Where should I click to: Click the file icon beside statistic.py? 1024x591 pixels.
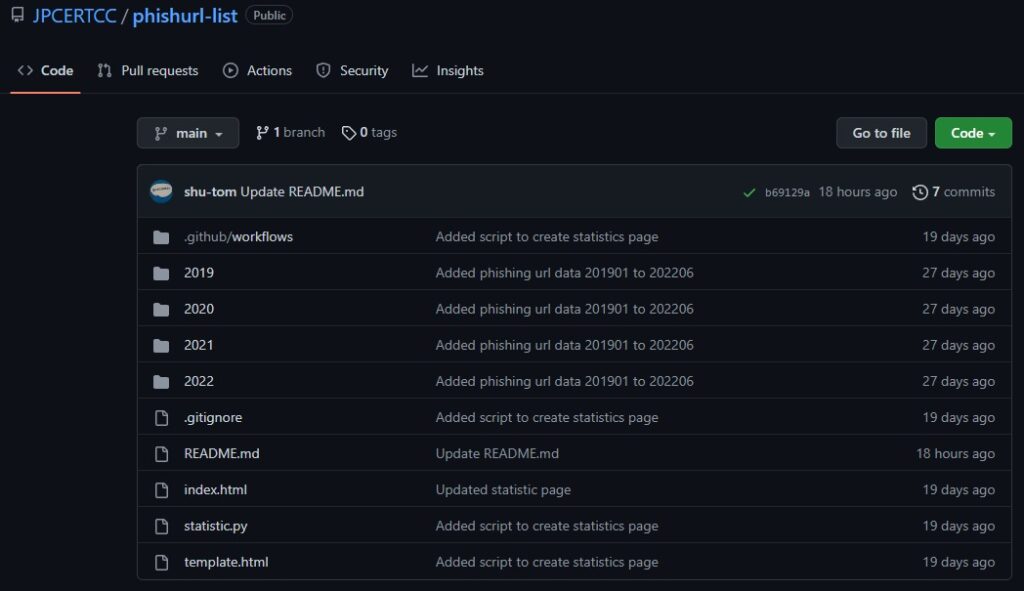(163, 525)
